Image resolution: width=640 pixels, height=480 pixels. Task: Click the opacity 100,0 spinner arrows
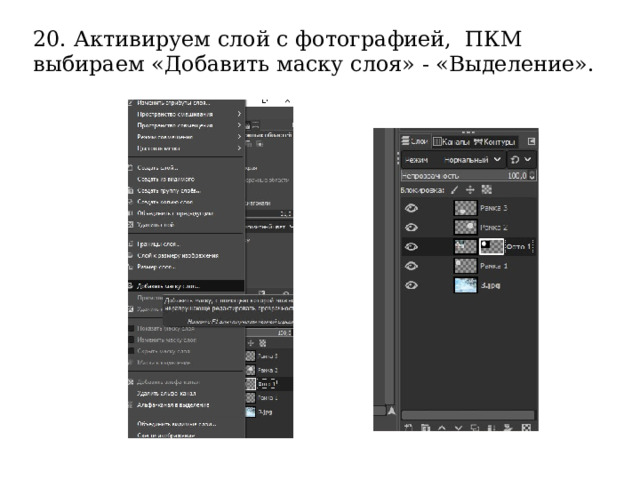pyautogui.click(x=532, y=176)
